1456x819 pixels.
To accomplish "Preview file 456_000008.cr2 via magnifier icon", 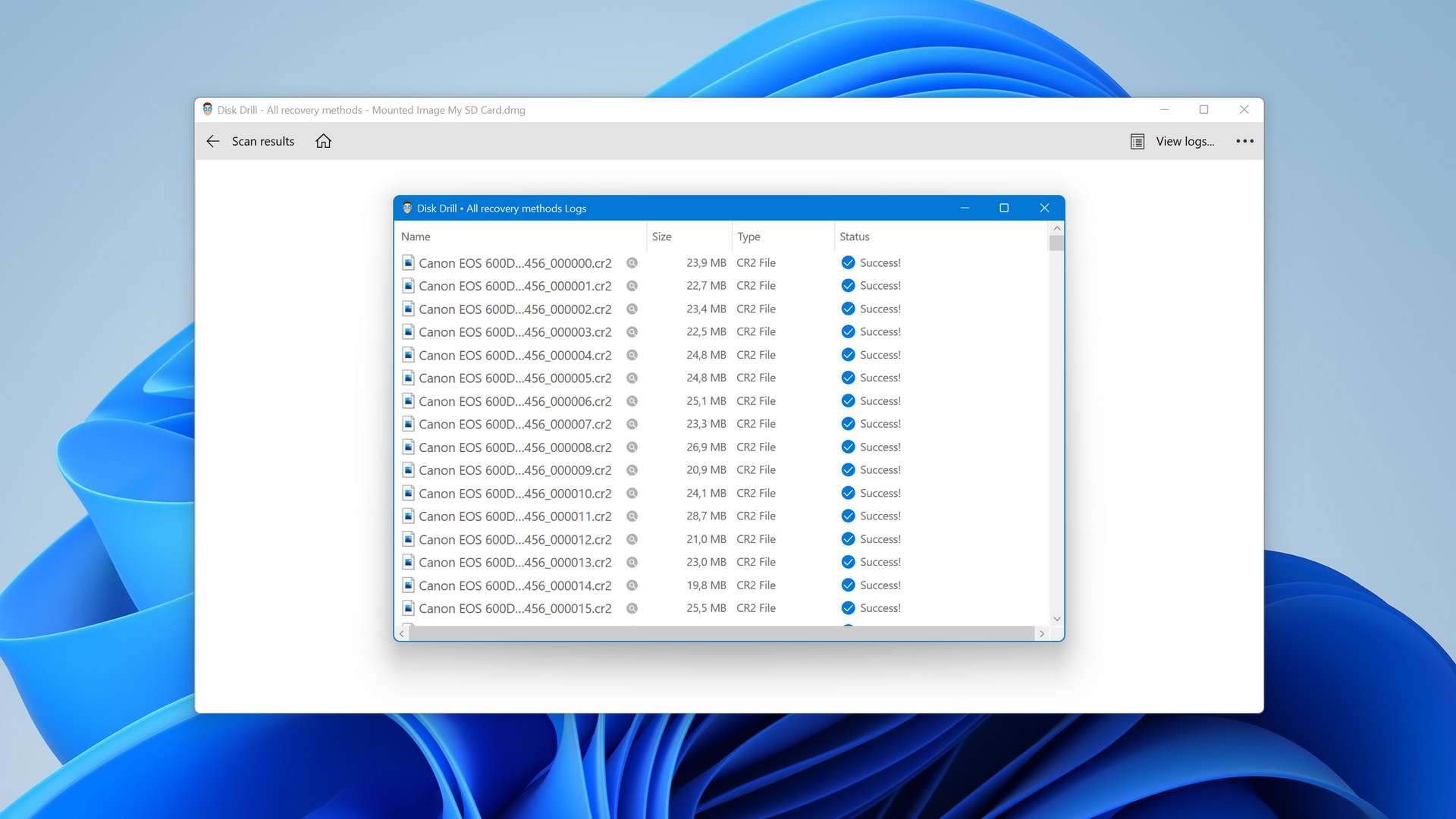I will [632, 447].
